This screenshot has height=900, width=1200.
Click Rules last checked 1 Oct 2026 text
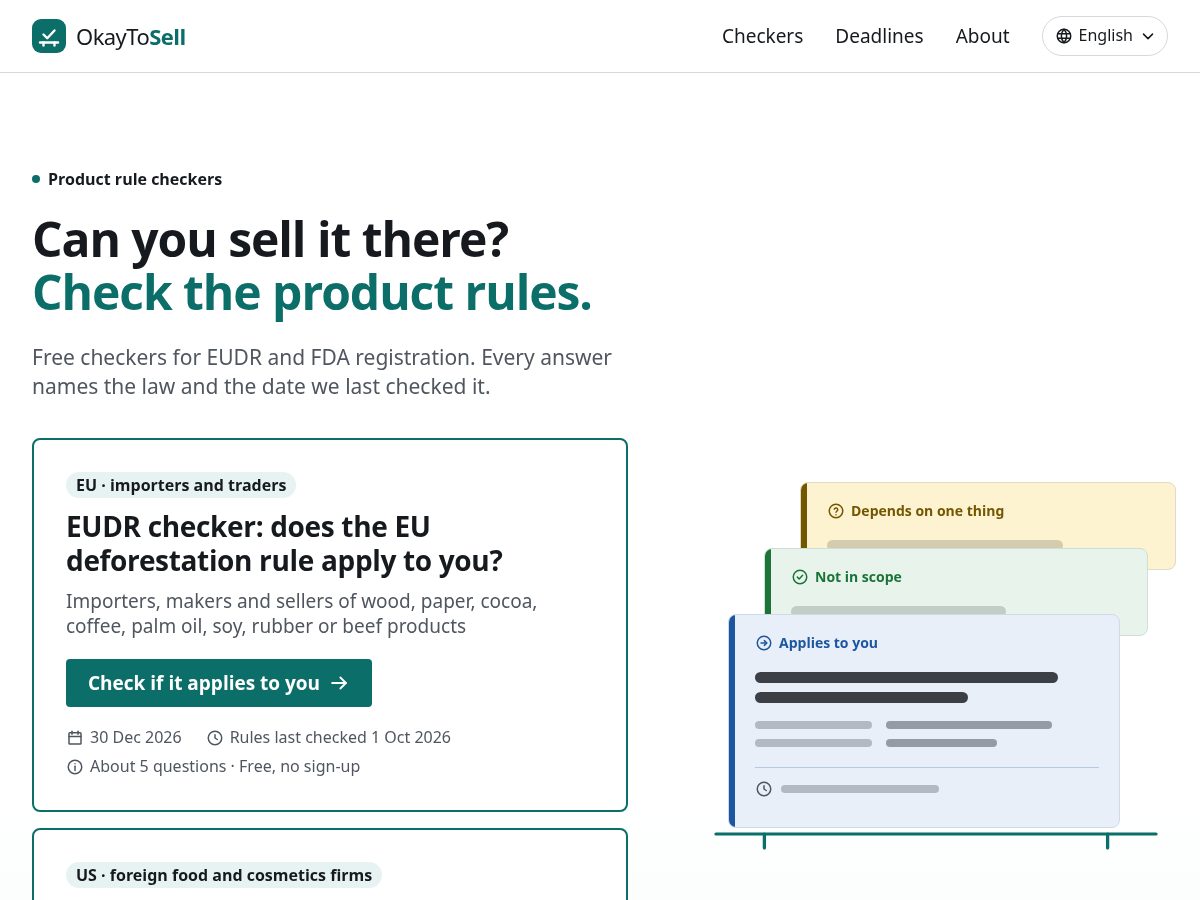tap(340, 738)
